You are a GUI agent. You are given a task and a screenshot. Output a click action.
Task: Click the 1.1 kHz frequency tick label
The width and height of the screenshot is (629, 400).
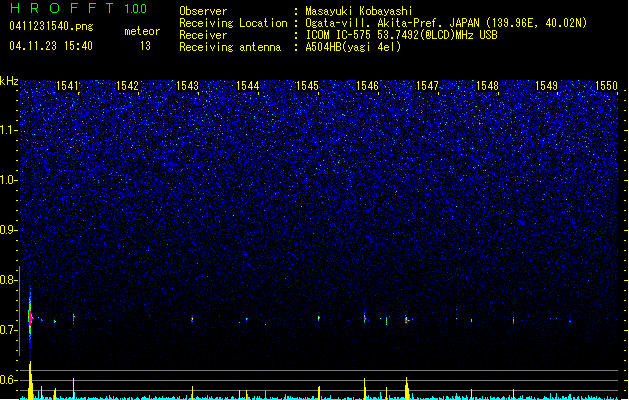8,130
